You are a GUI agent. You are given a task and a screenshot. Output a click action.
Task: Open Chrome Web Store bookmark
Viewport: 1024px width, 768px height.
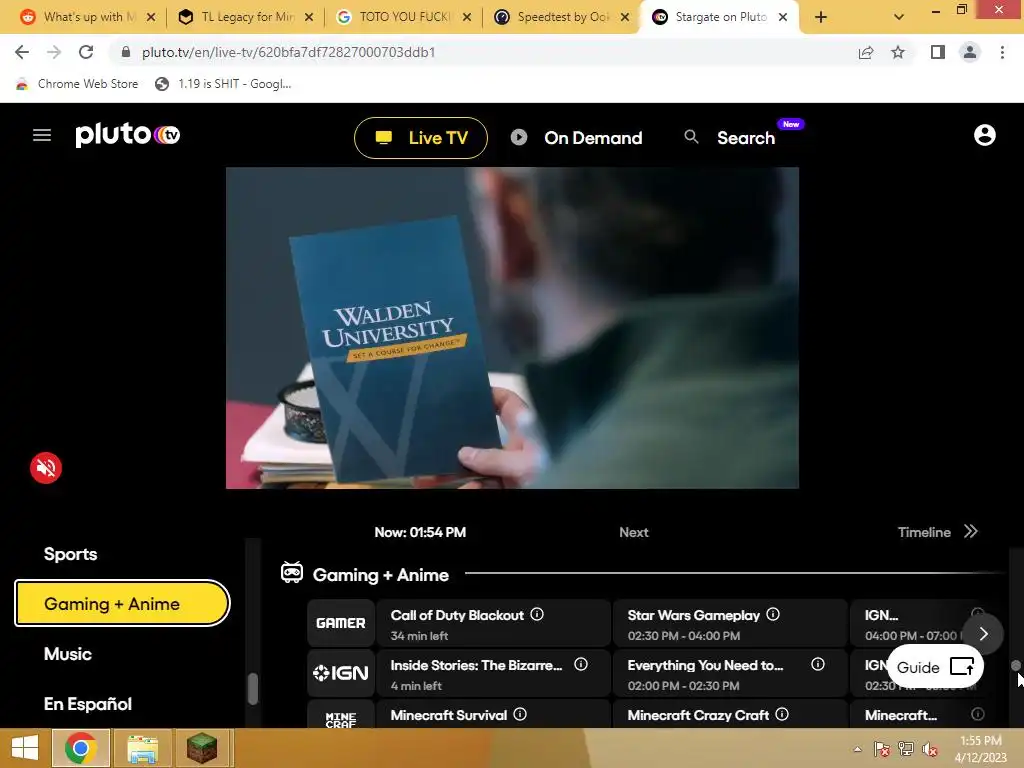coord(78,84)
